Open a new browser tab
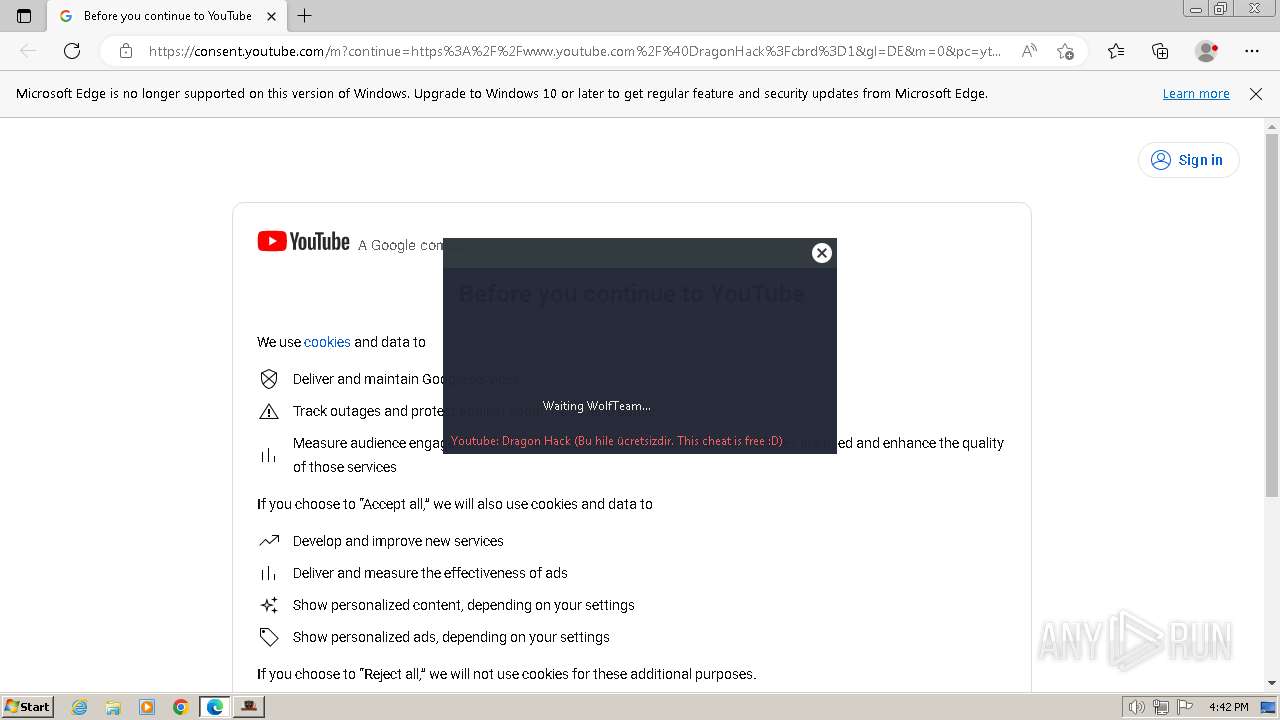 (x=305, y=16)
